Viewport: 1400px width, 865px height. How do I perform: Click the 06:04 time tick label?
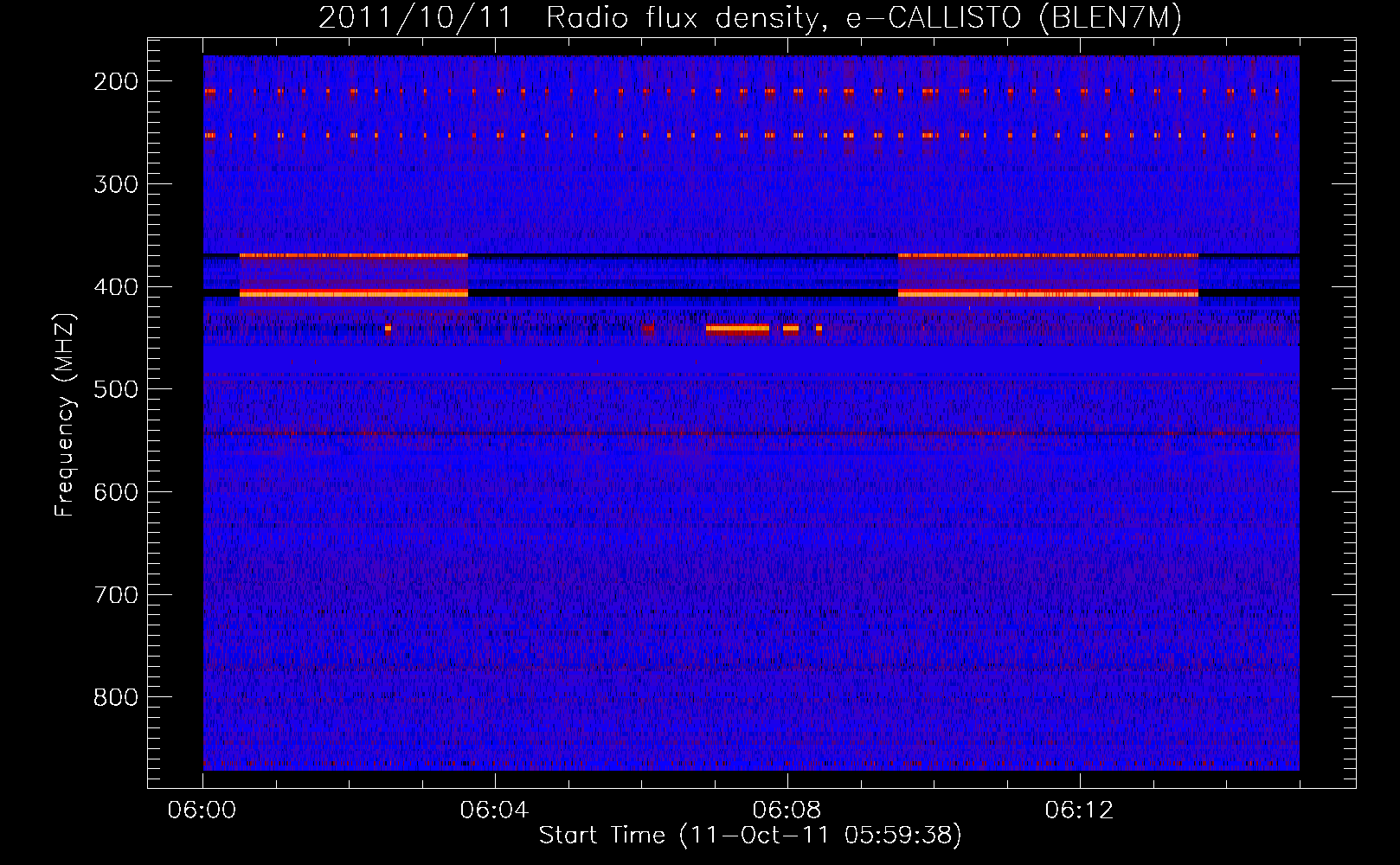tap(494, 811)
